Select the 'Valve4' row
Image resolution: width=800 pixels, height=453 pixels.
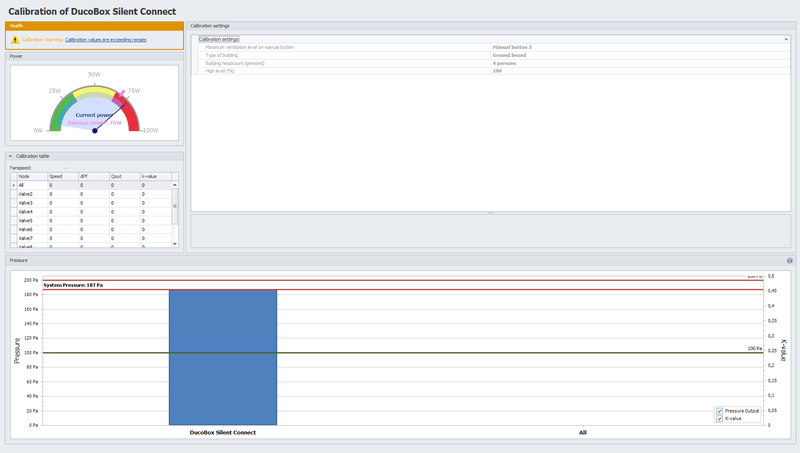coord(91,212)
